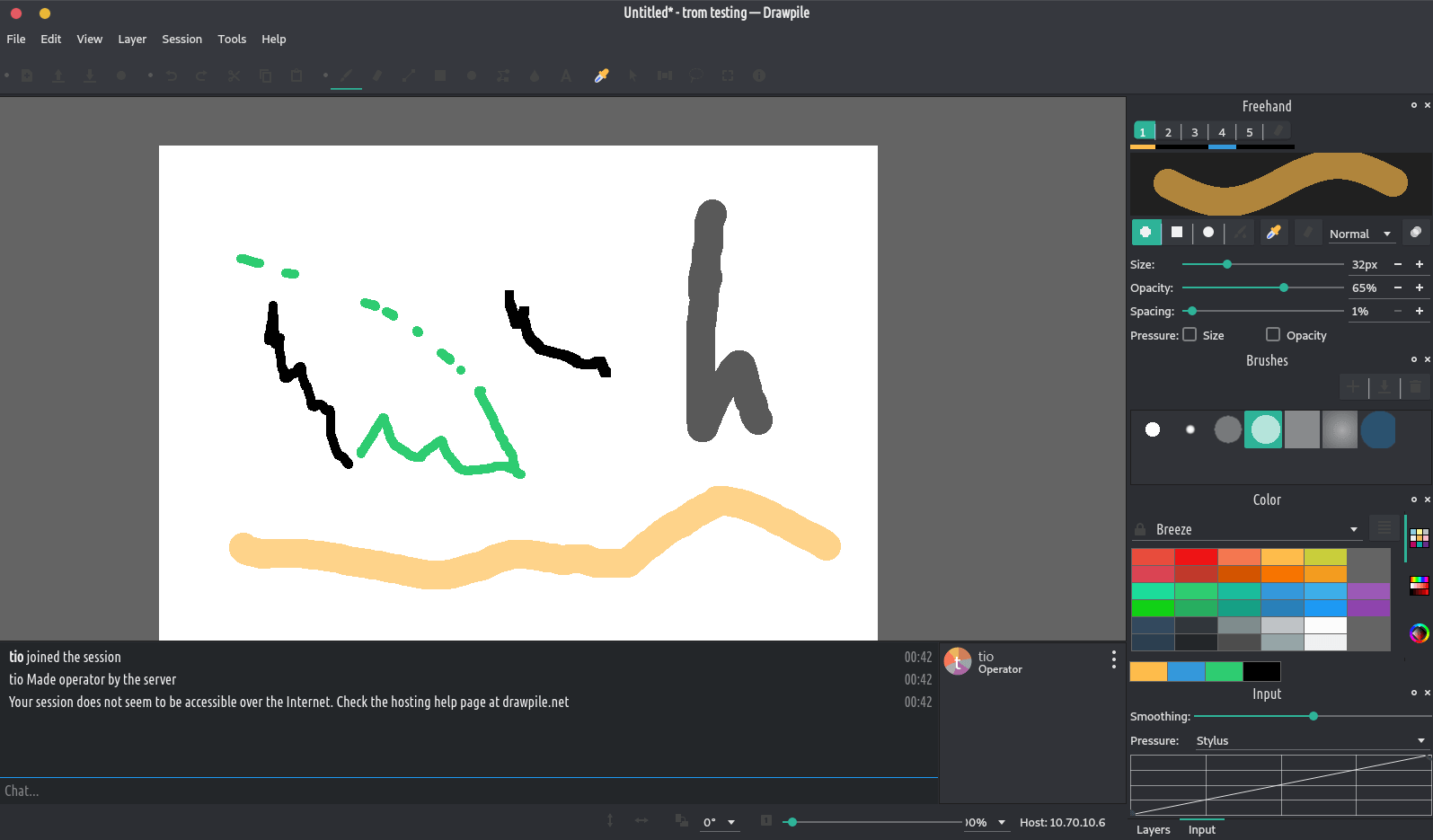Select the Eraser tool in the toolbar

(377, 75)
